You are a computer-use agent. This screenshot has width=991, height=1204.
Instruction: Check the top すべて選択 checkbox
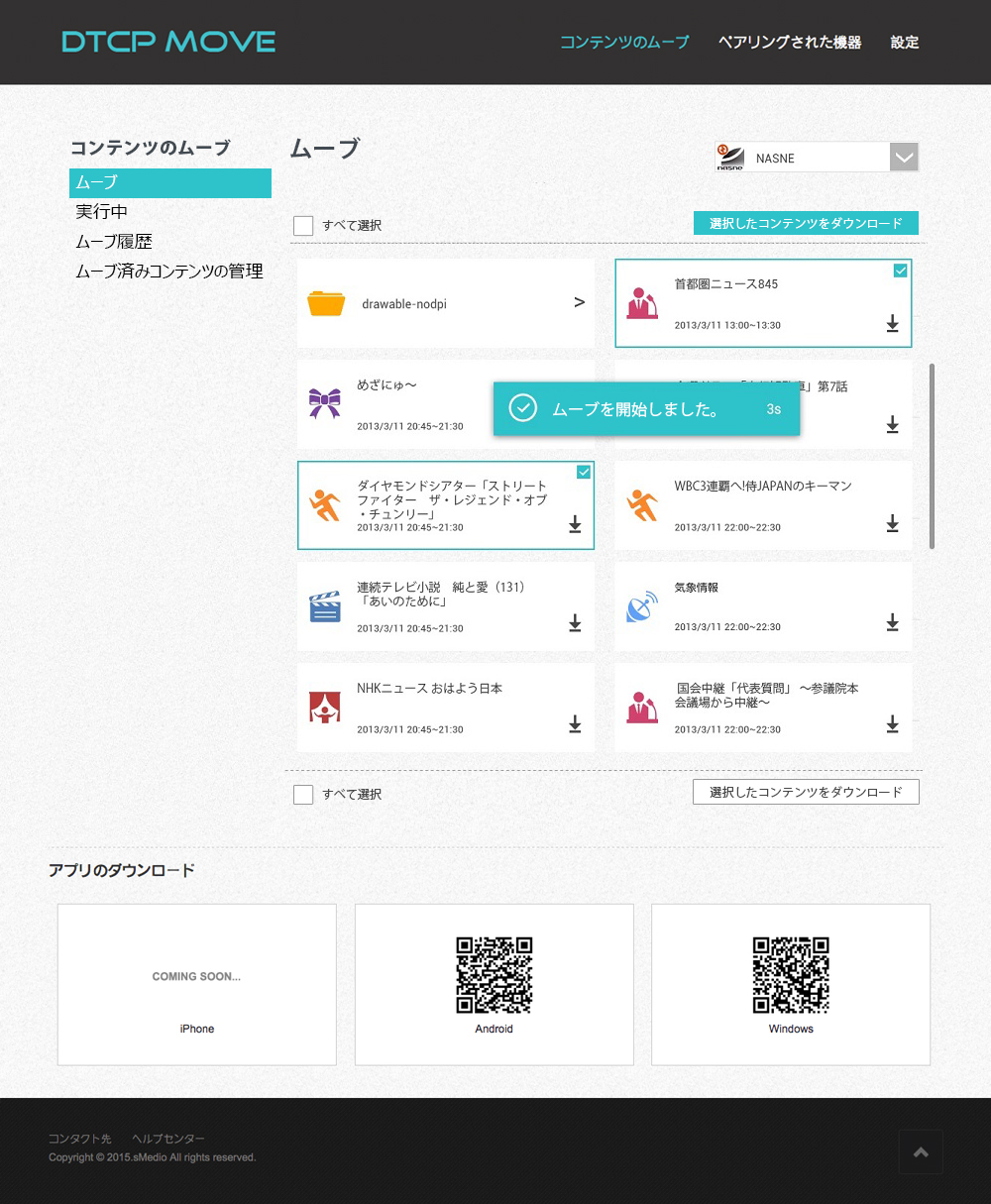pos(303,226)
